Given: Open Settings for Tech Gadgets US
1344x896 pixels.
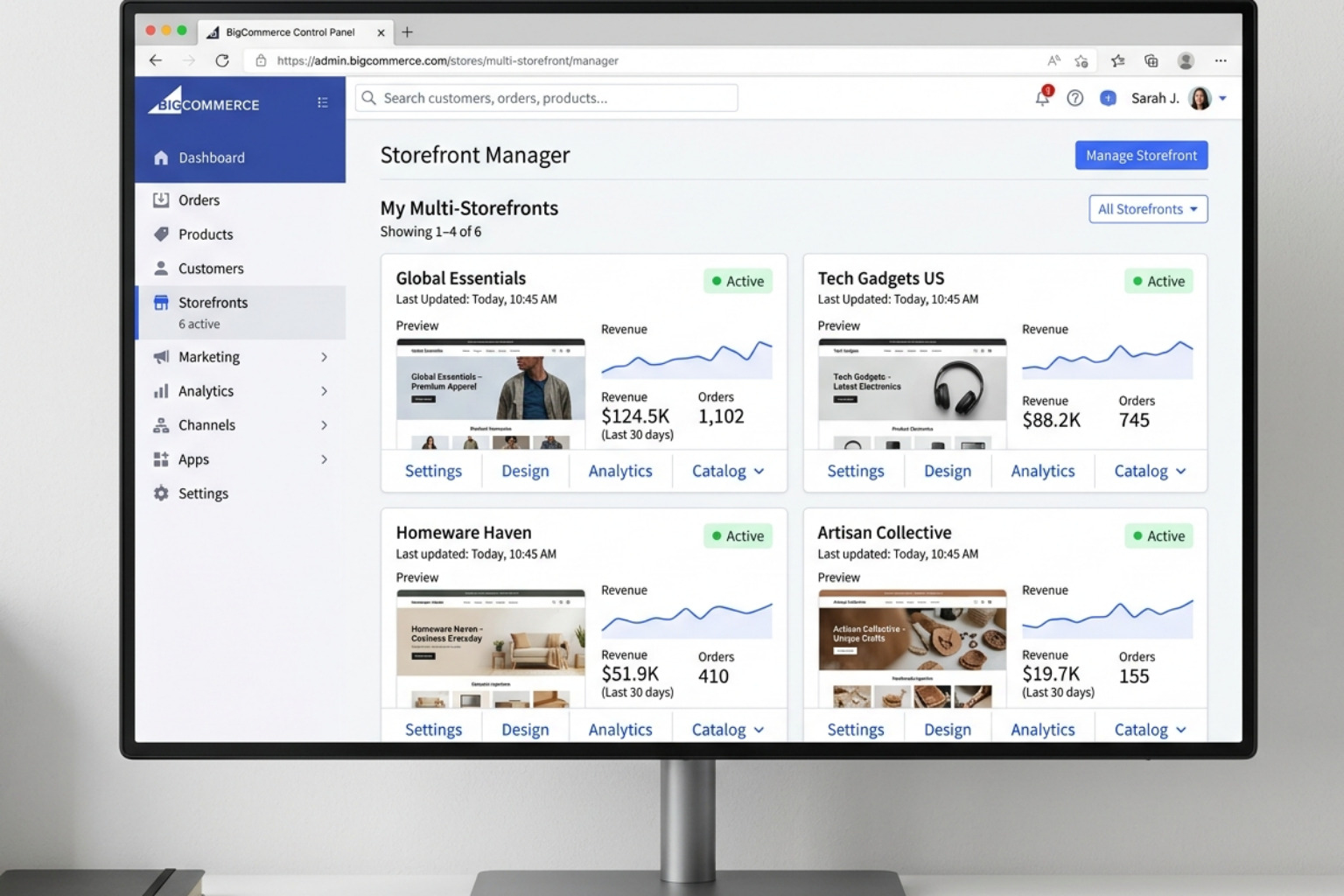Looking at the screenshot, I should click(x=856, y=471).
